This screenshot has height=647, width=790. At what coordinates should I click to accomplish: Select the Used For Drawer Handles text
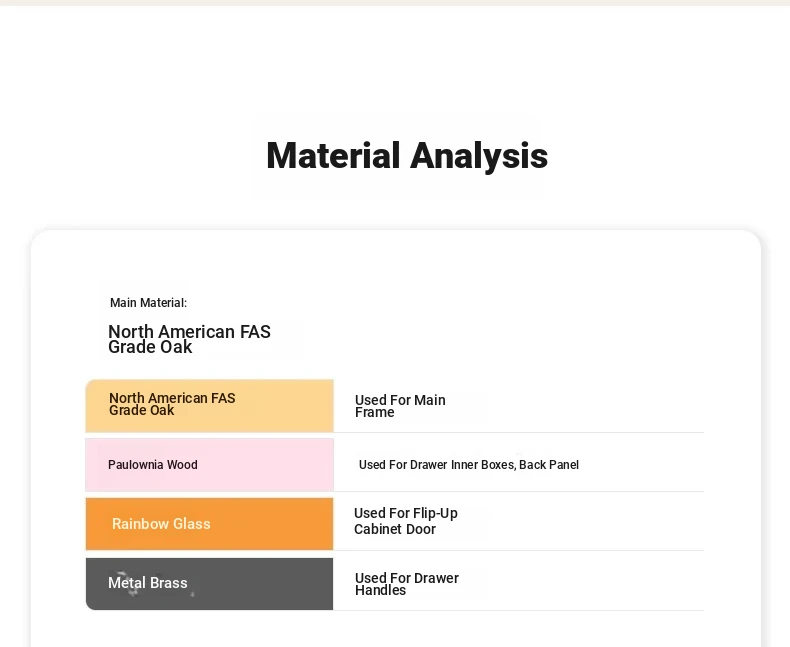[x=407, y=584]
